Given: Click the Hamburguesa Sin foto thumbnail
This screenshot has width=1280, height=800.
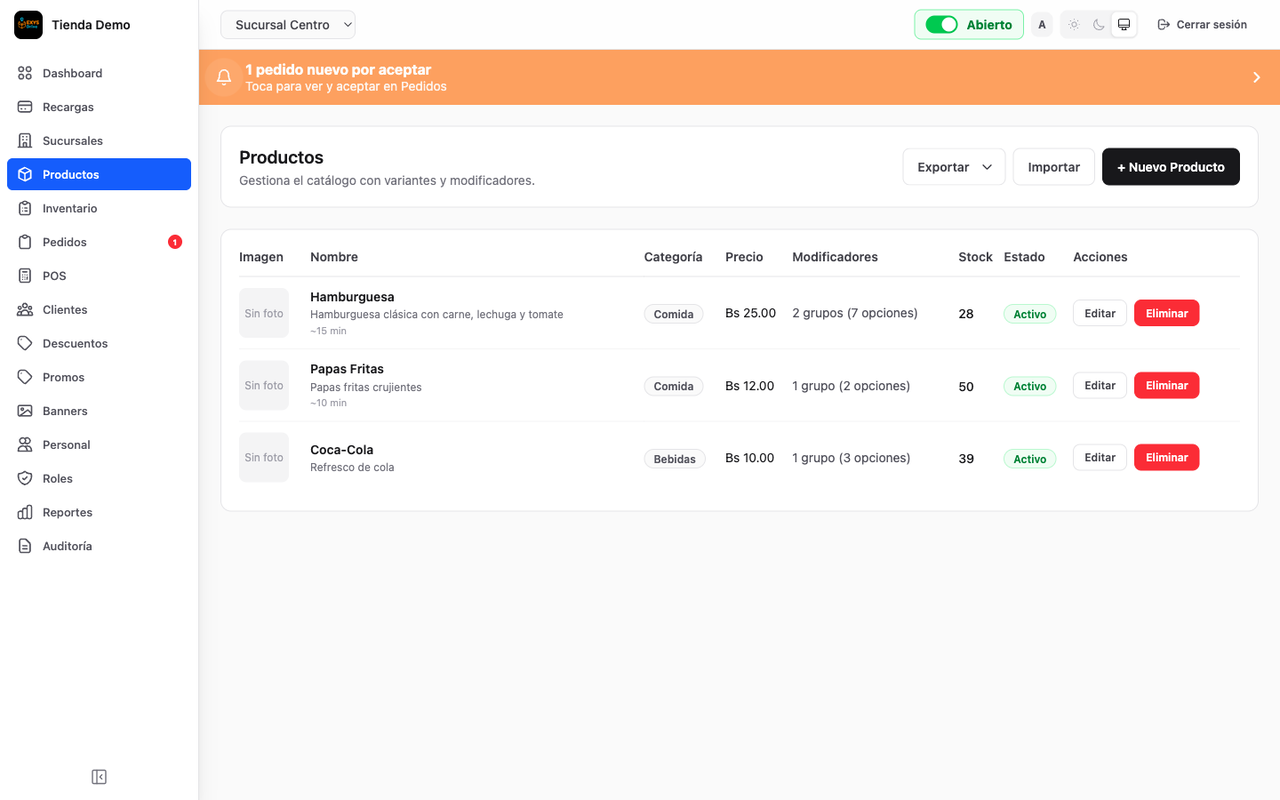Looking at the screenshot, I should pyautogui.click(x=264, y=313).
